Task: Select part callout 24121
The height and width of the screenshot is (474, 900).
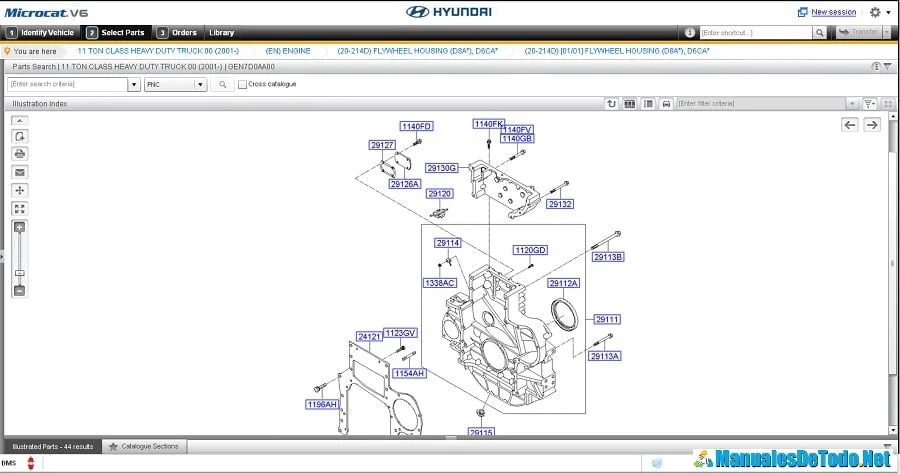Action: [369, 337]
